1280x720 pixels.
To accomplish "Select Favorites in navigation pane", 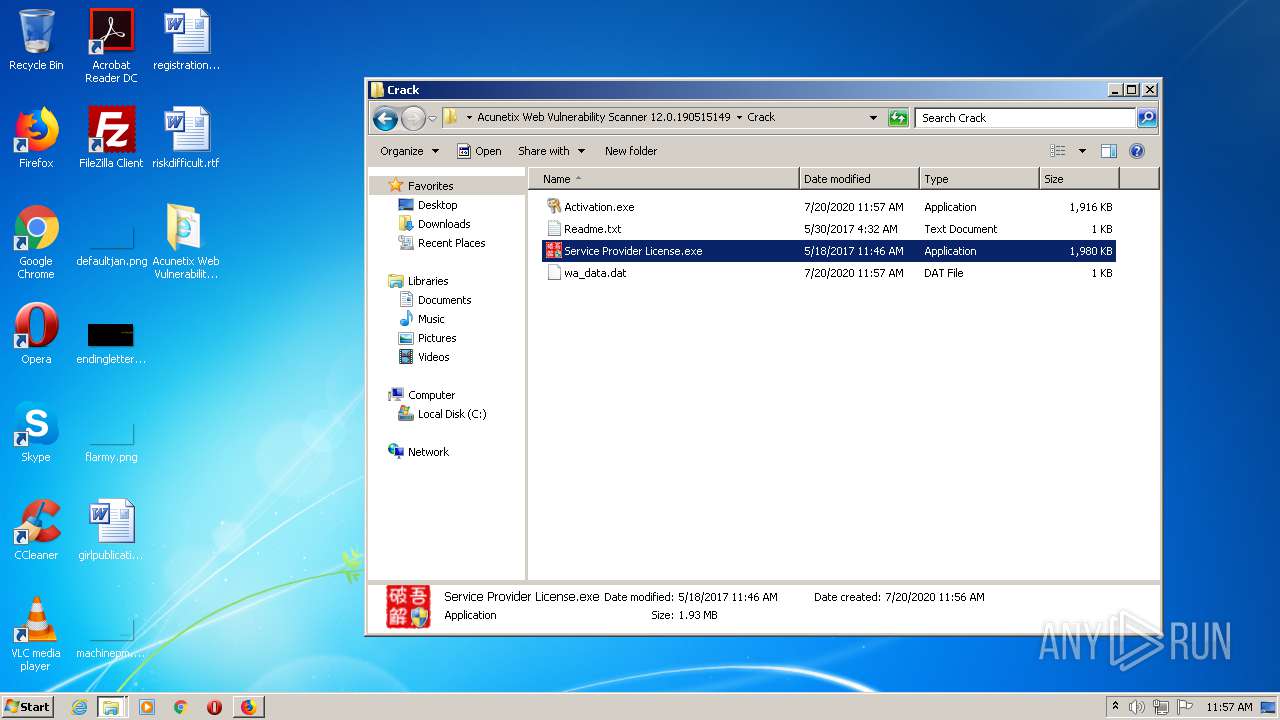I will pos(430,186).
